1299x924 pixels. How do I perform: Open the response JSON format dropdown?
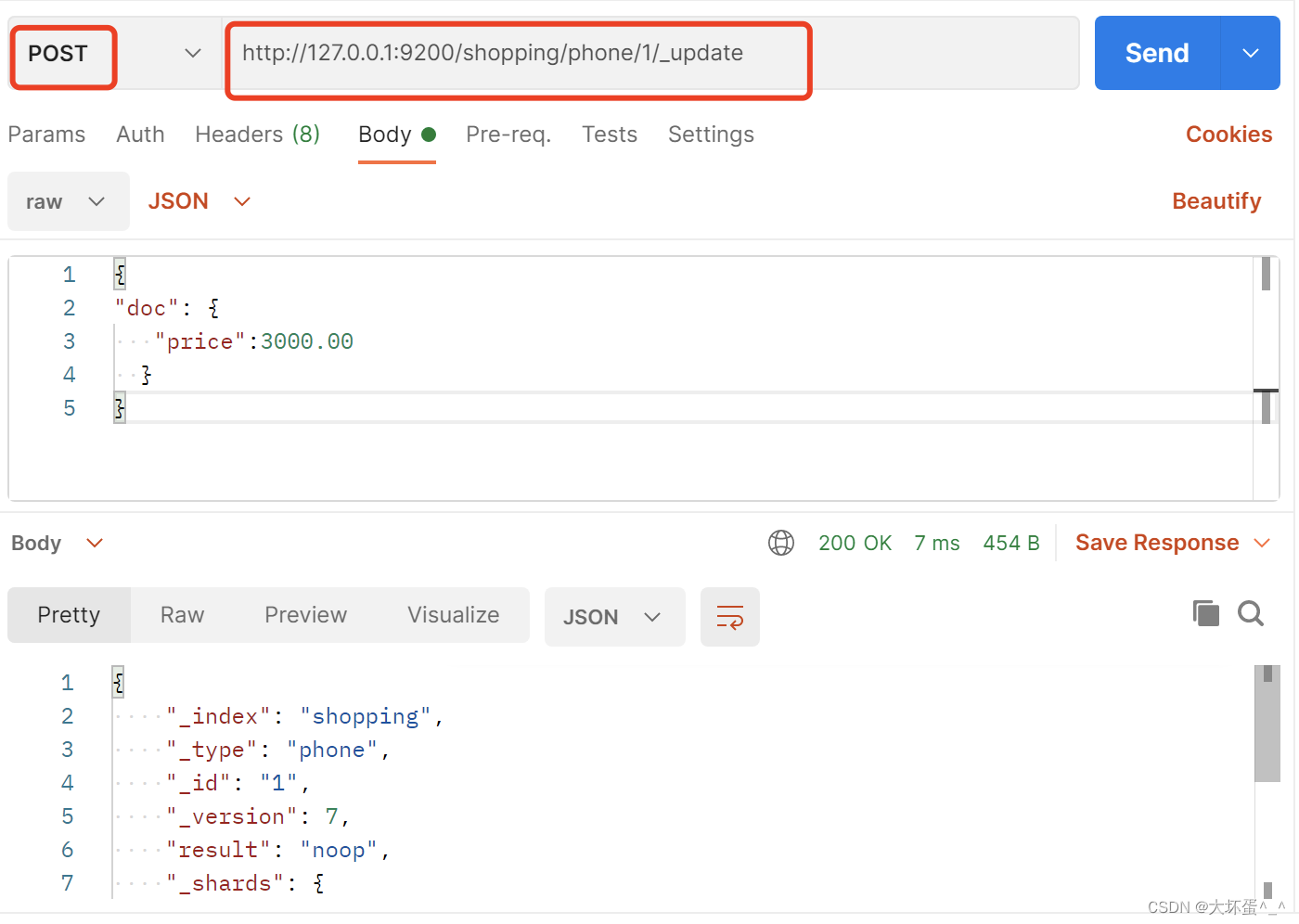point(614,617)
